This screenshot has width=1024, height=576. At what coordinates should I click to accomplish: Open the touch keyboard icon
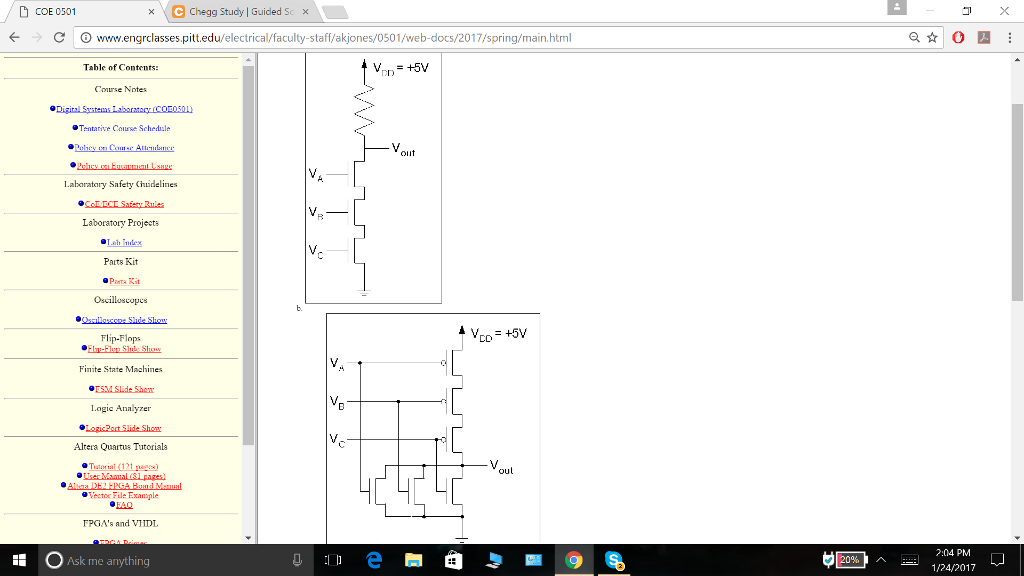point(910,560)
